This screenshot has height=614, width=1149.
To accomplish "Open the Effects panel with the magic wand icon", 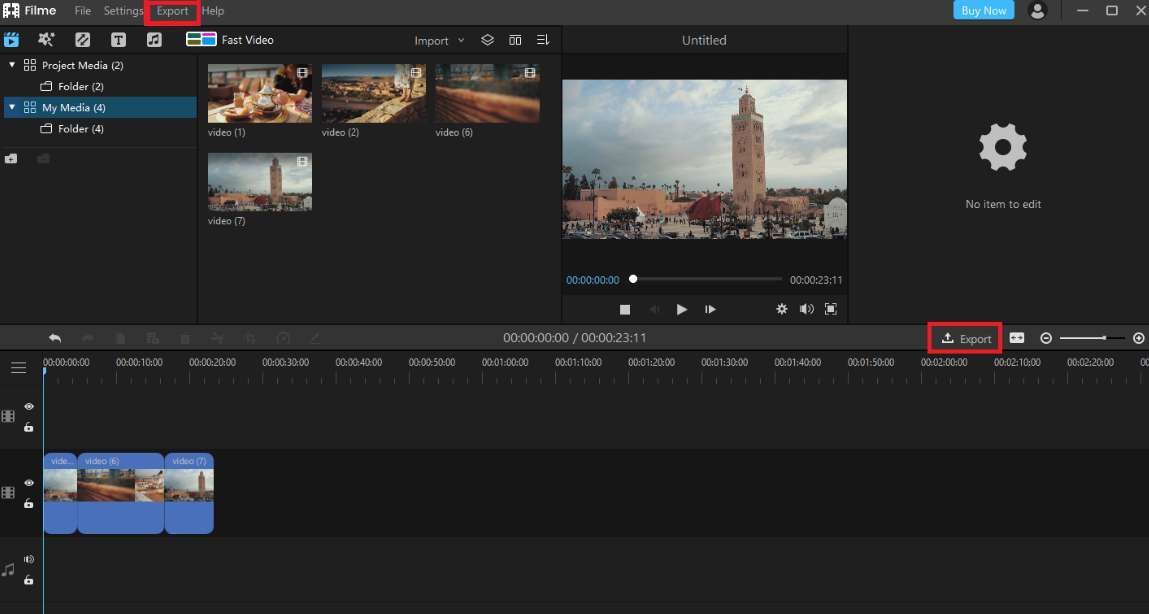I will (46, 39).
